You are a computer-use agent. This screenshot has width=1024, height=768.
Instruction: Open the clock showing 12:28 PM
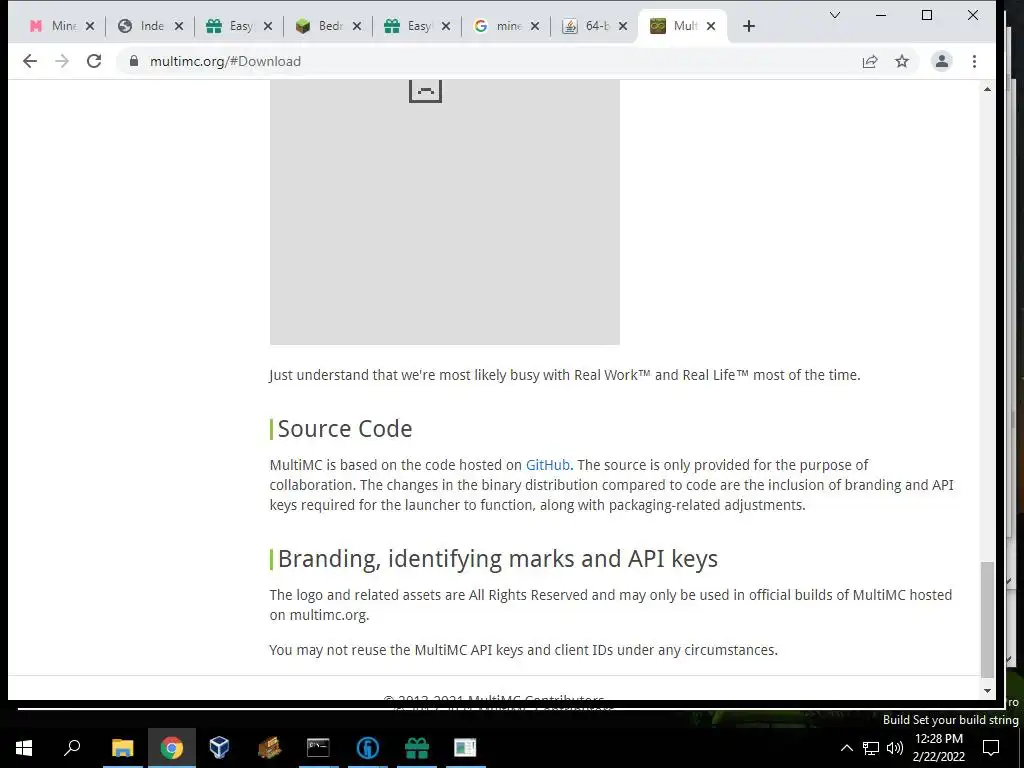pos(938,748)
